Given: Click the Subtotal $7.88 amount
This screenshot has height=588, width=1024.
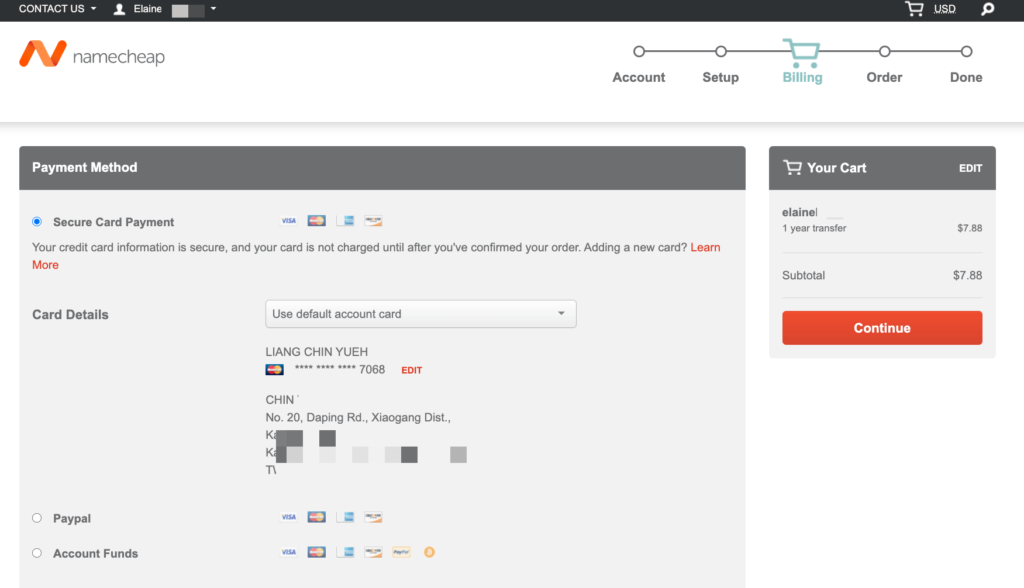Looking at the screenshot, I should [967, 276].
